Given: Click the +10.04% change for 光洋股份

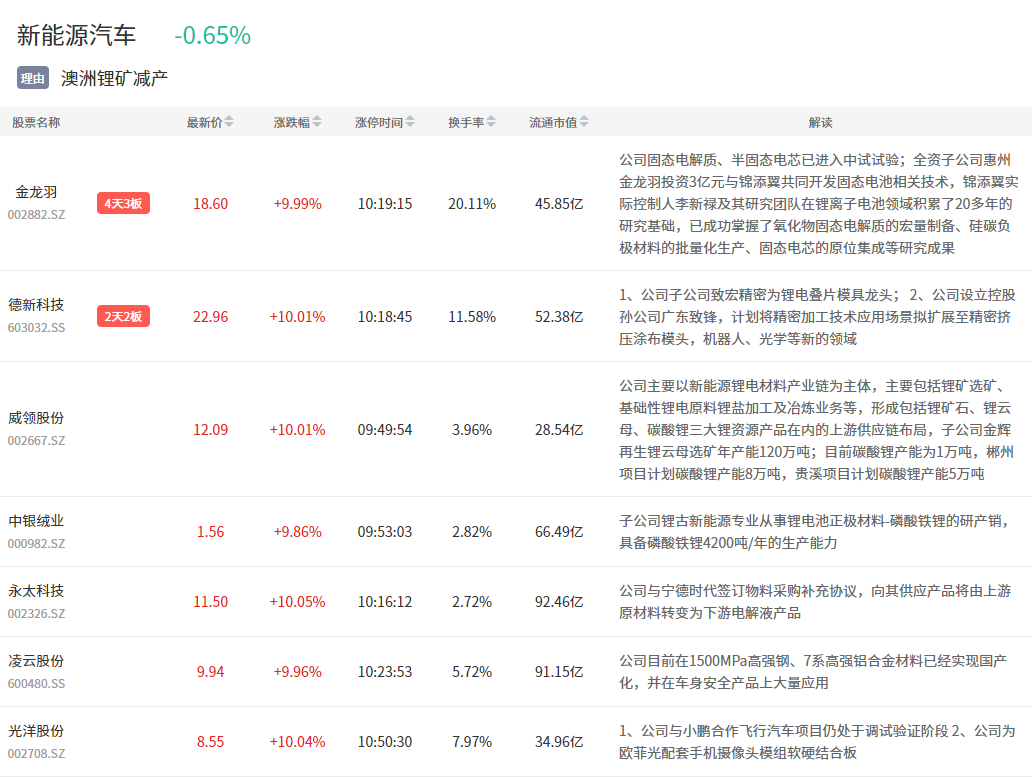Looking at the screenshot, I should click(297, 742).
